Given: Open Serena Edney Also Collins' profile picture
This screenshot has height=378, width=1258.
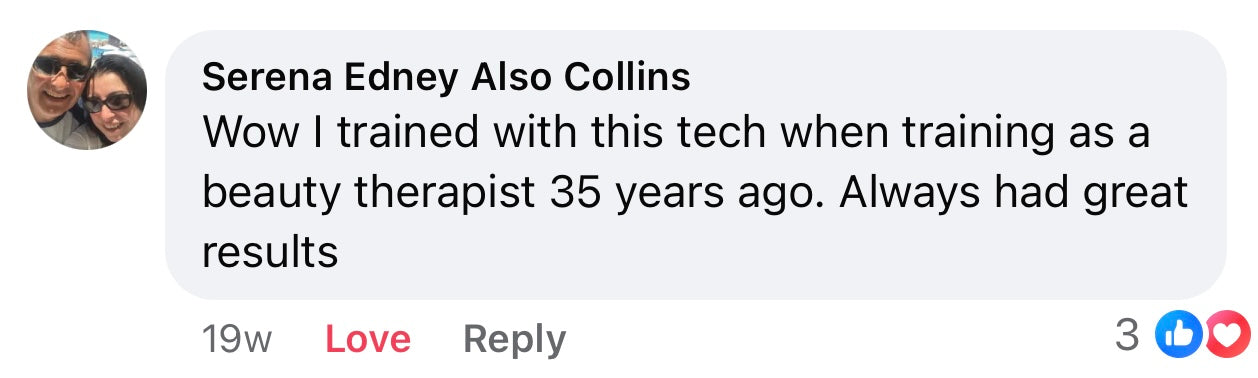Looking at the screenshot, I should (x=87, y=90).
